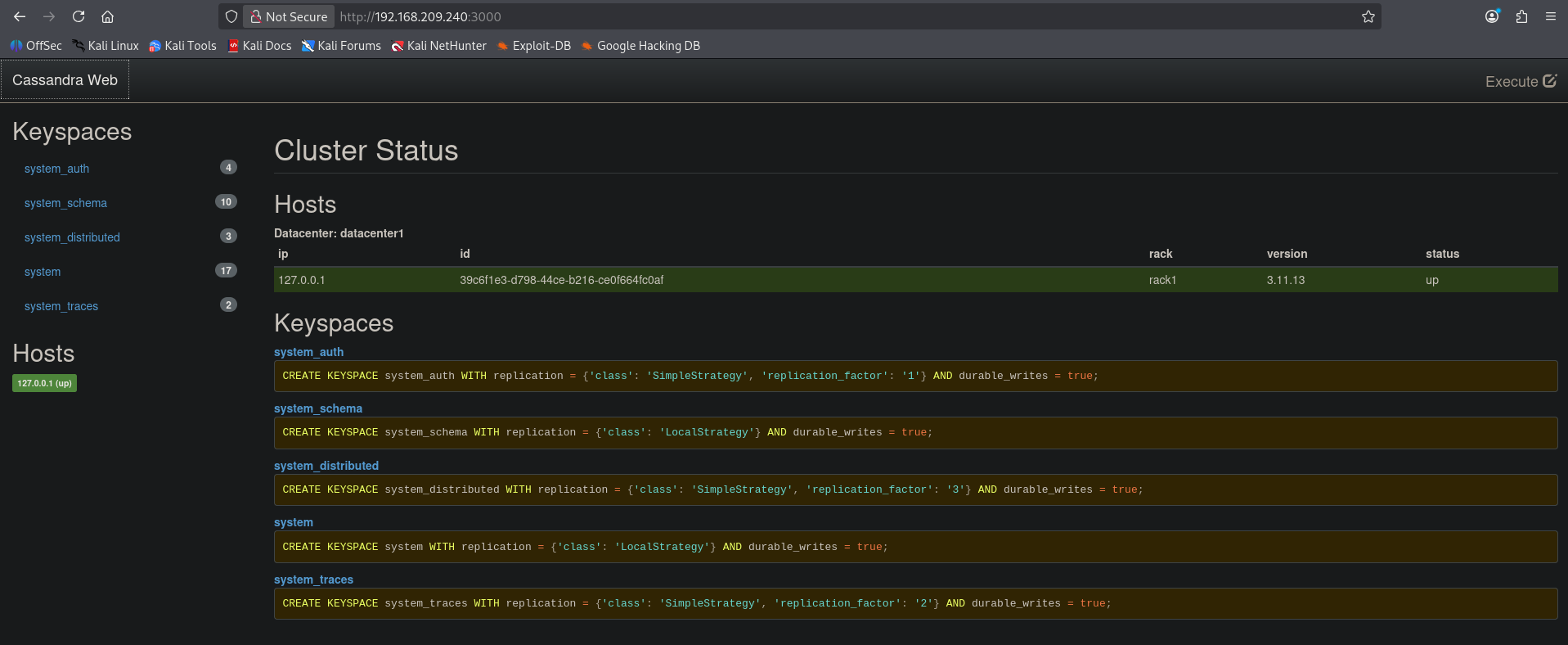
Task: Select system_auth keyspace in sidebar
Action: point(56,169)
